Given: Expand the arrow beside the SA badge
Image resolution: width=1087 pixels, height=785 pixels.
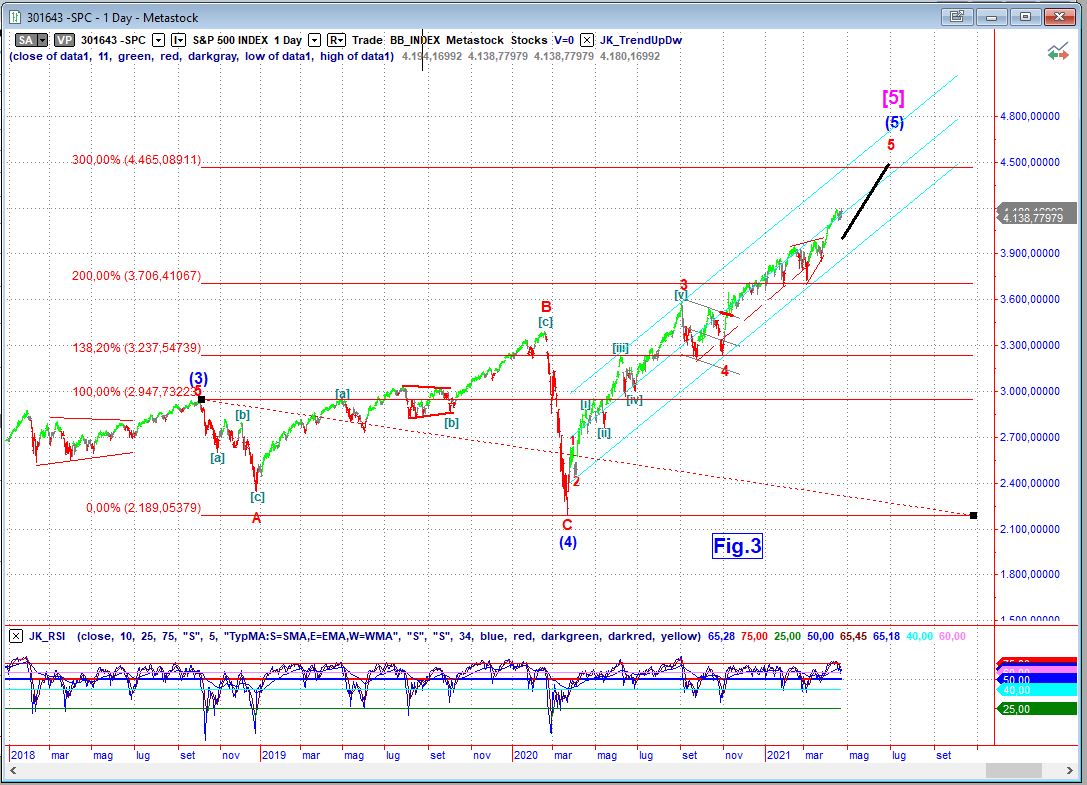Looking at the screenshot, I should 43,40.
